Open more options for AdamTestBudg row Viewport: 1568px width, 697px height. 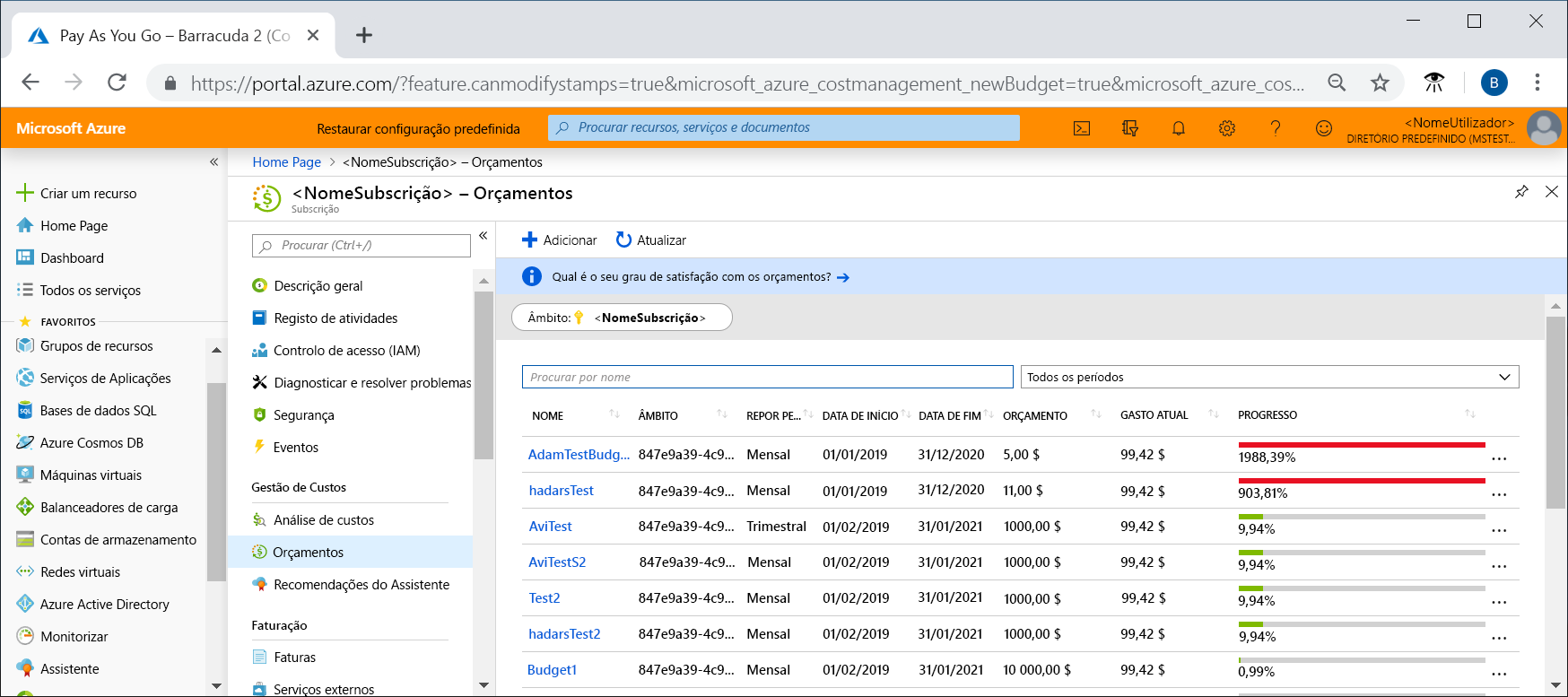(x=1499, y=458)
